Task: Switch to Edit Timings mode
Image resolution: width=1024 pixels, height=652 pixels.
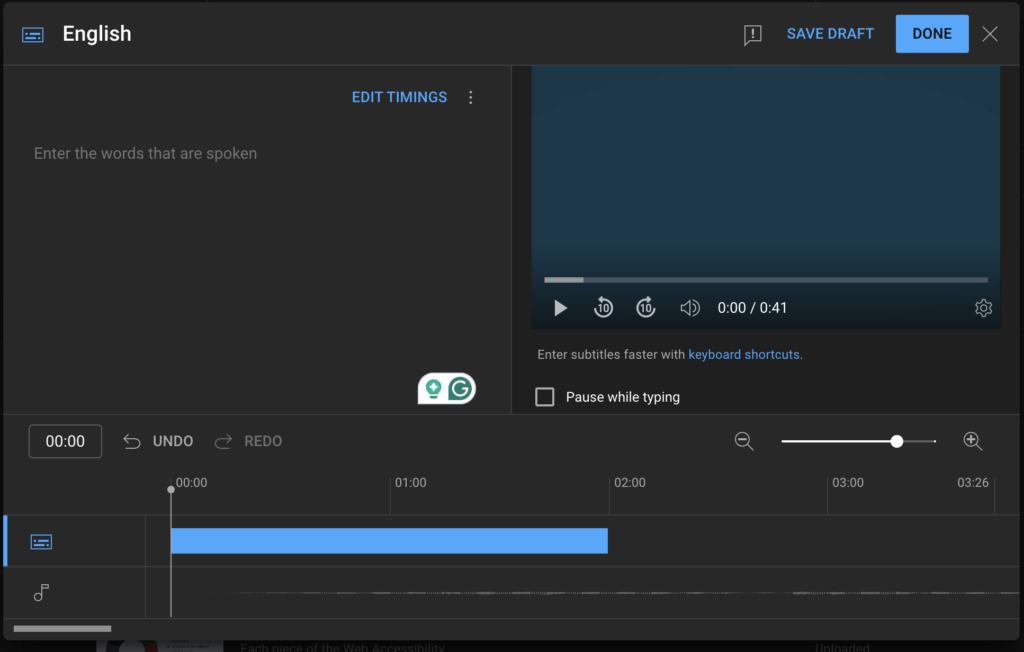Action: tap(398, 97)
